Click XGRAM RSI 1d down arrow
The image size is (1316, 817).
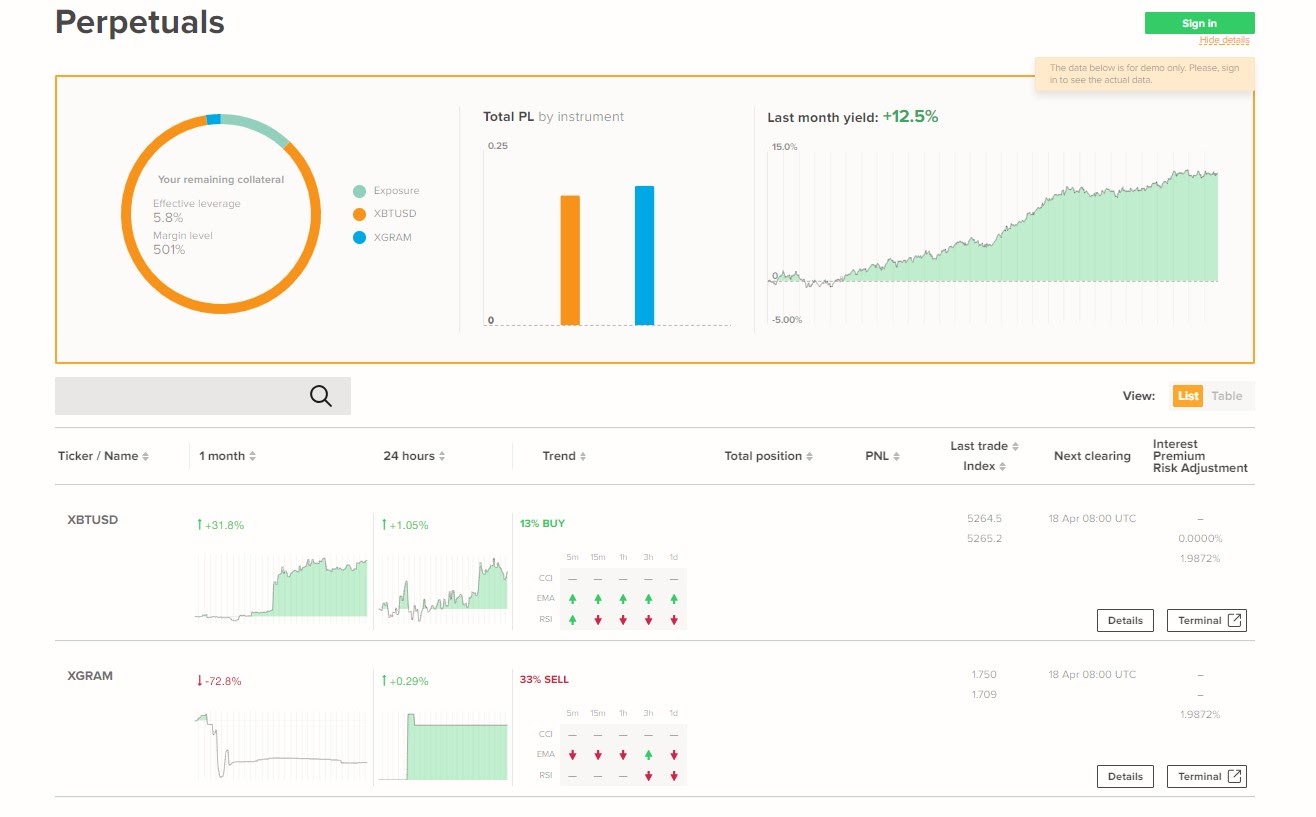point(674,776)
